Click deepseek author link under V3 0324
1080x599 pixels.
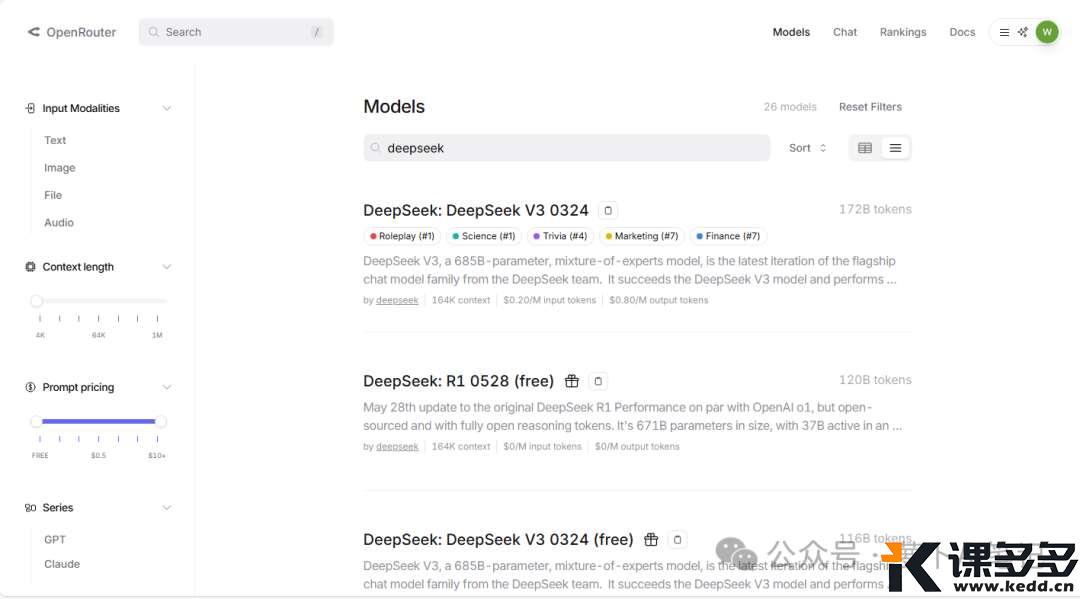397,300
